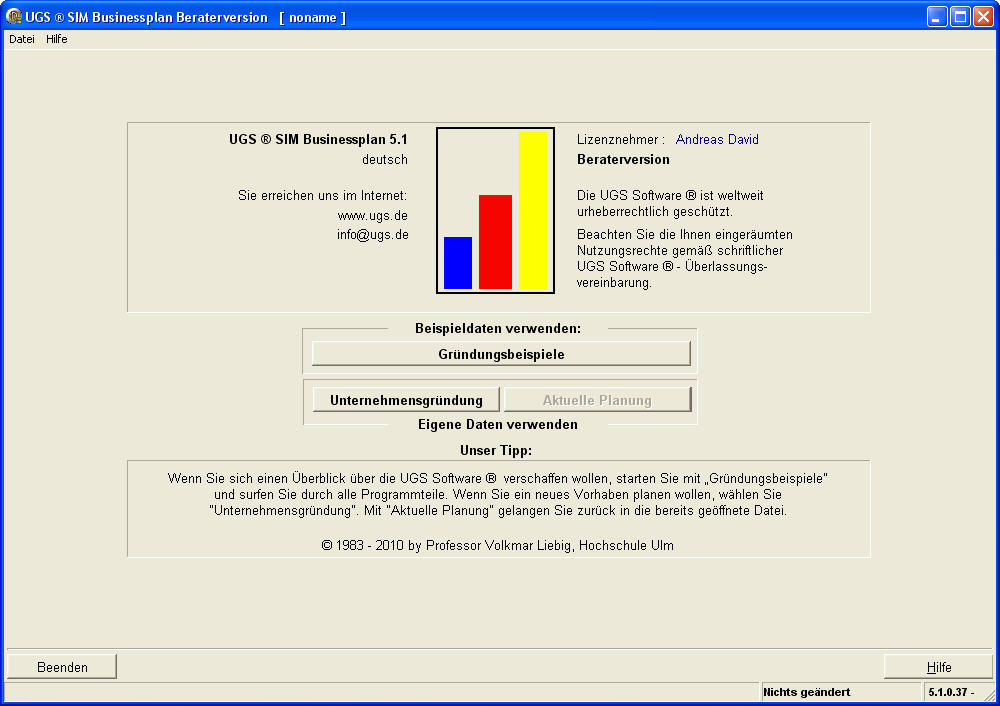Click the deutsch language label

385,159
